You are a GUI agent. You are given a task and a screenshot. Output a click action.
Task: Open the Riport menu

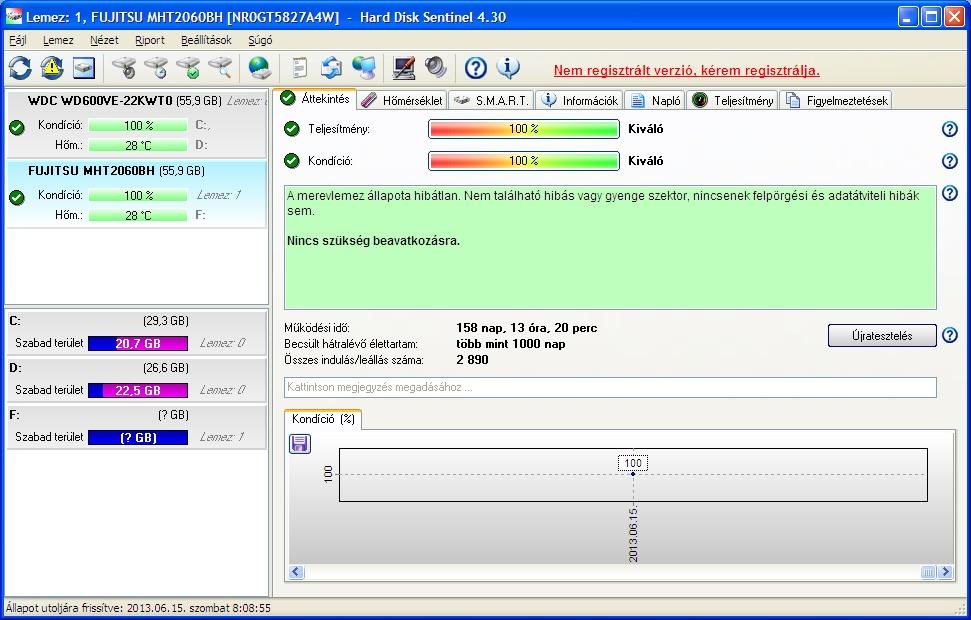click(150, 40)
